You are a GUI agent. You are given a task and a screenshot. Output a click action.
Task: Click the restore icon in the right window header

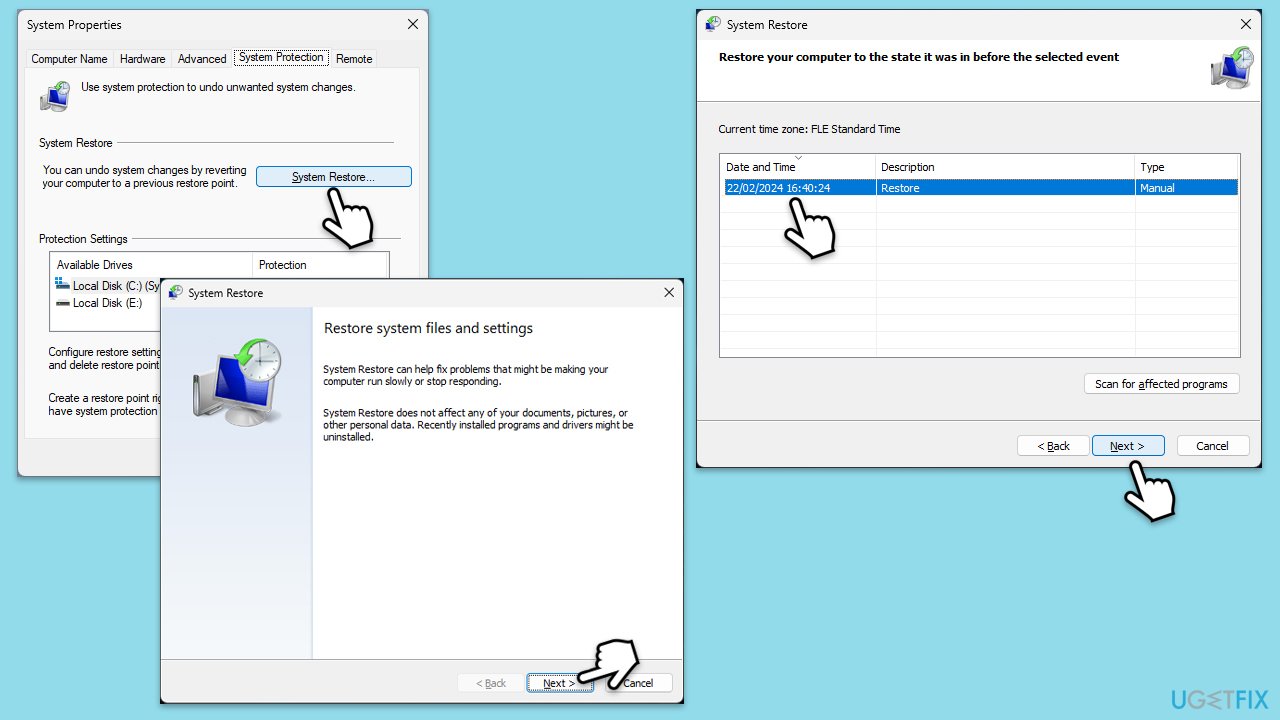click(1231, 68)
